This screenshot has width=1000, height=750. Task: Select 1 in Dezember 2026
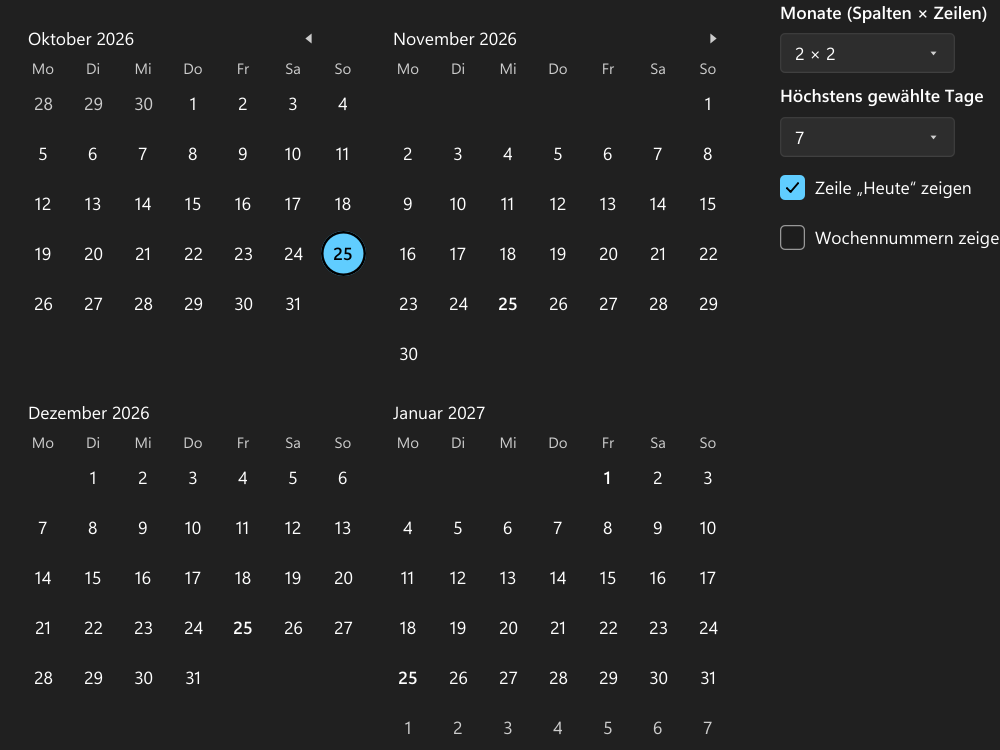[93, 478]
